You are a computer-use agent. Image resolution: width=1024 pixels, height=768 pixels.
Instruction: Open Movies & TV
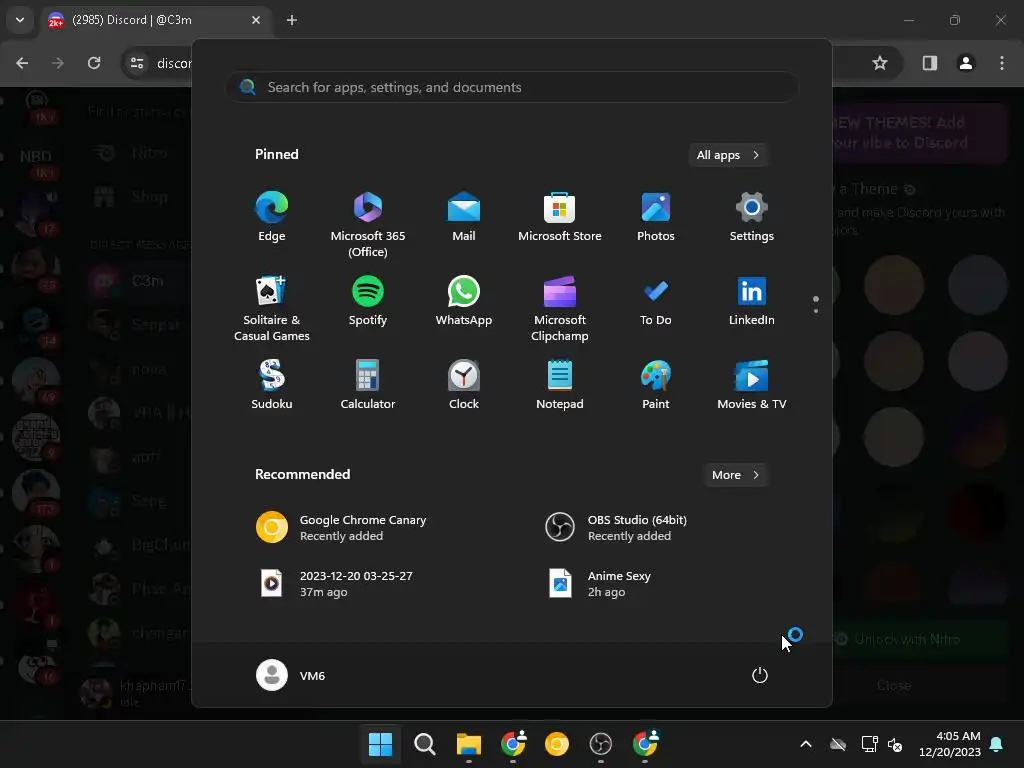tap(752, 385)
